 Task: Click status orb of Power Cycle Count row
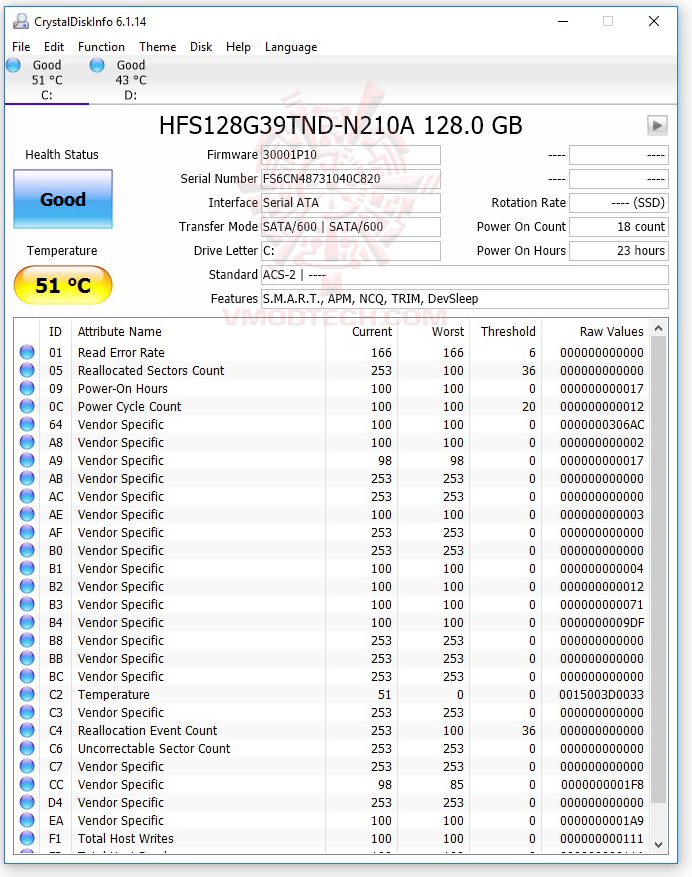(x=27, y=406)
